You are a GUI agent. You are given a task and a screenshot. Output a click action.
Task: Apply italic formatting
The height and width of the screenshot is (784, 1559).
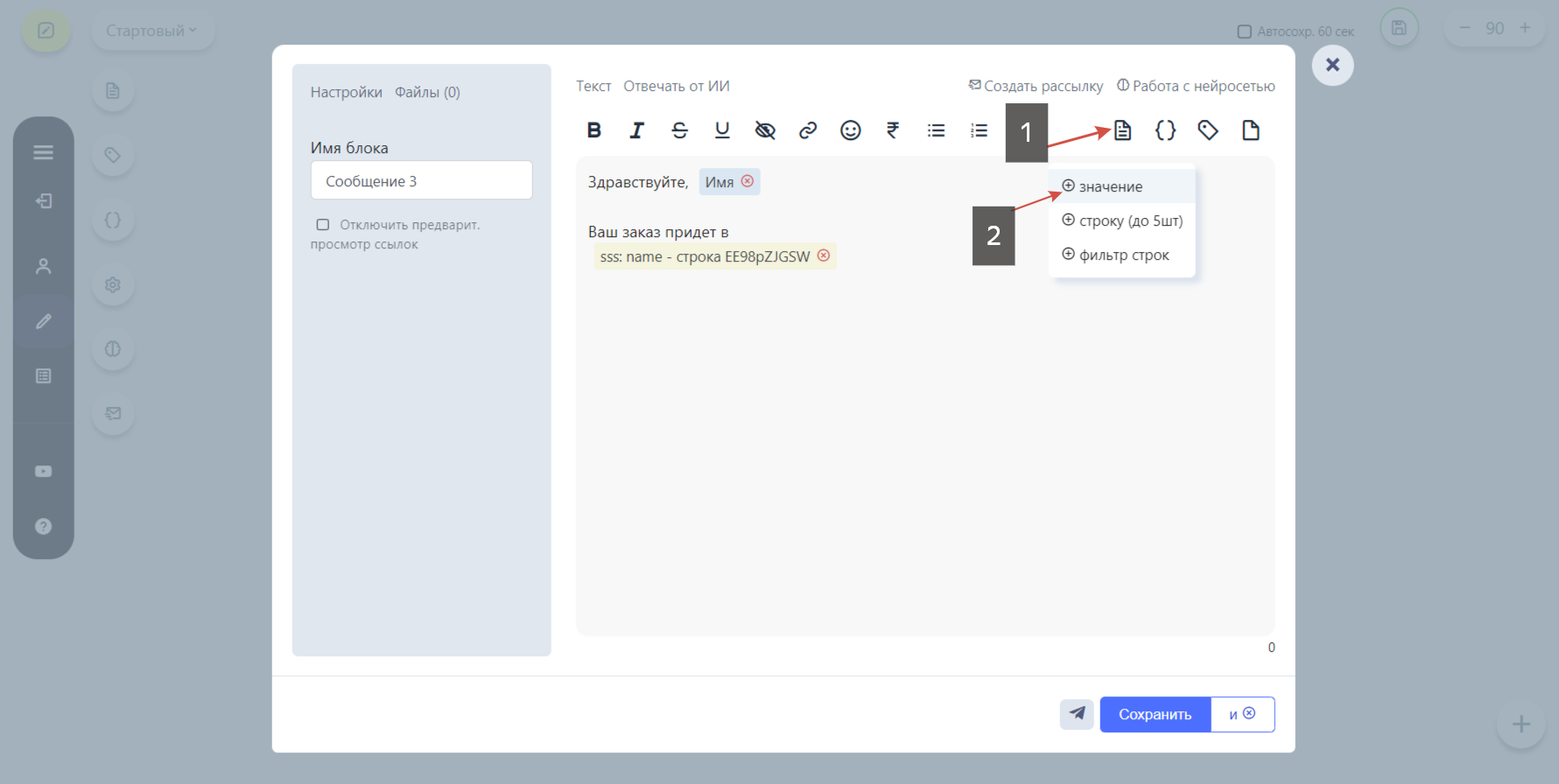pyautogui.click(x=636, y=130)
